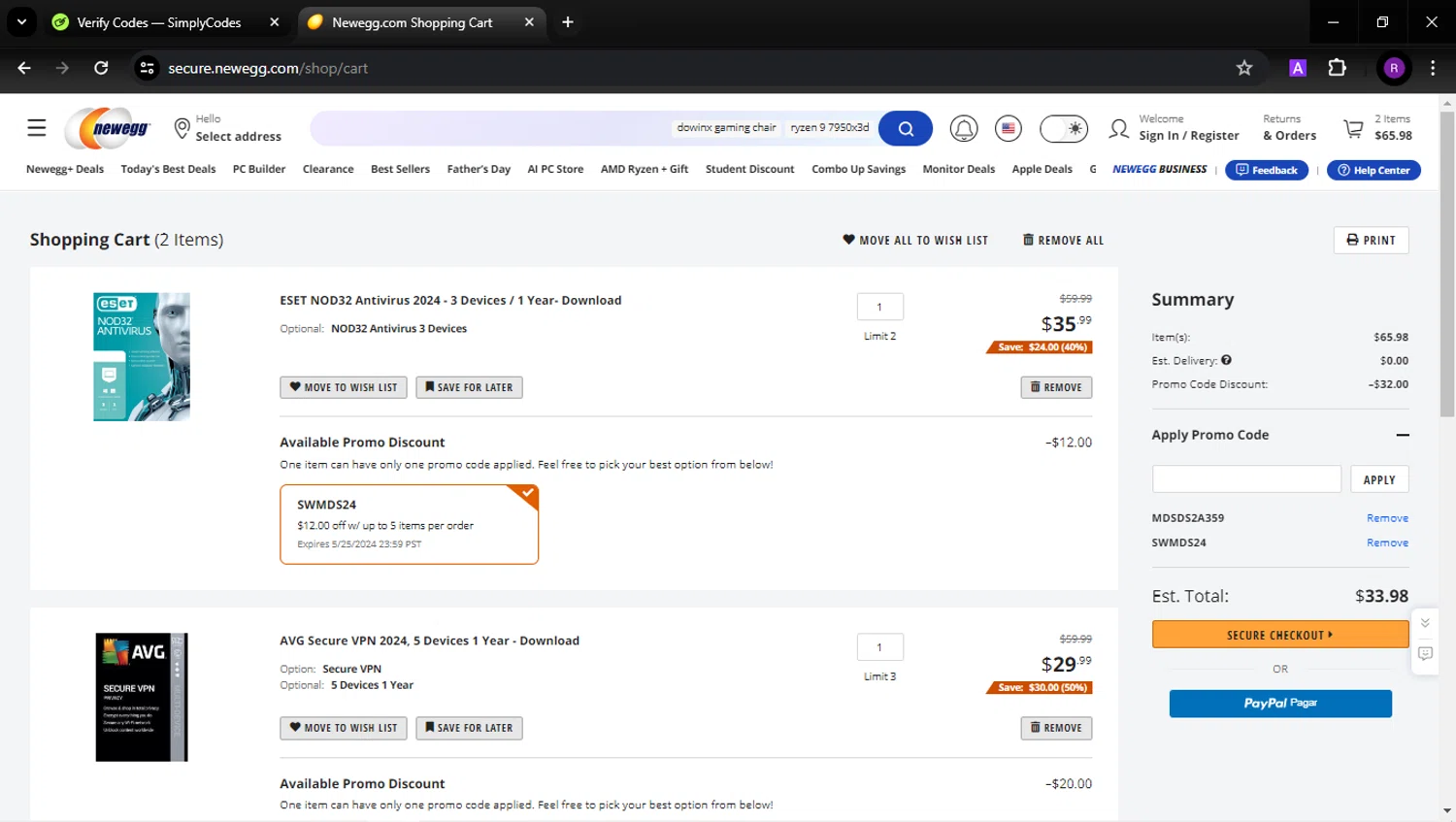Screen dimensions: 1456x822
Task: Remove ESET NOD32 from cart
Action: coord(1056,387)
